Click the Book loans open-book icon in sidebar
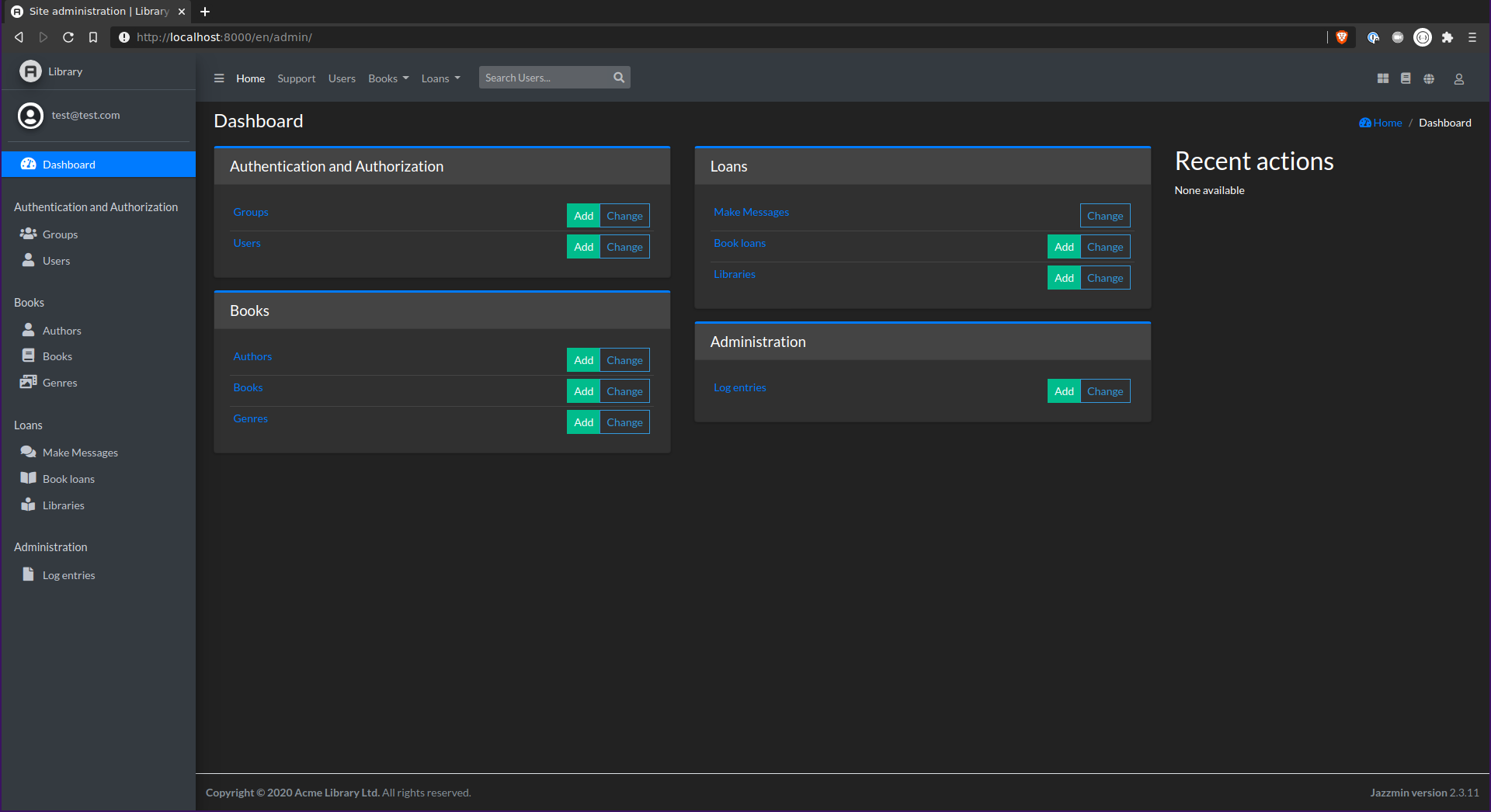The width and height of the screenshot is (1491, 812). coord(29,478)
